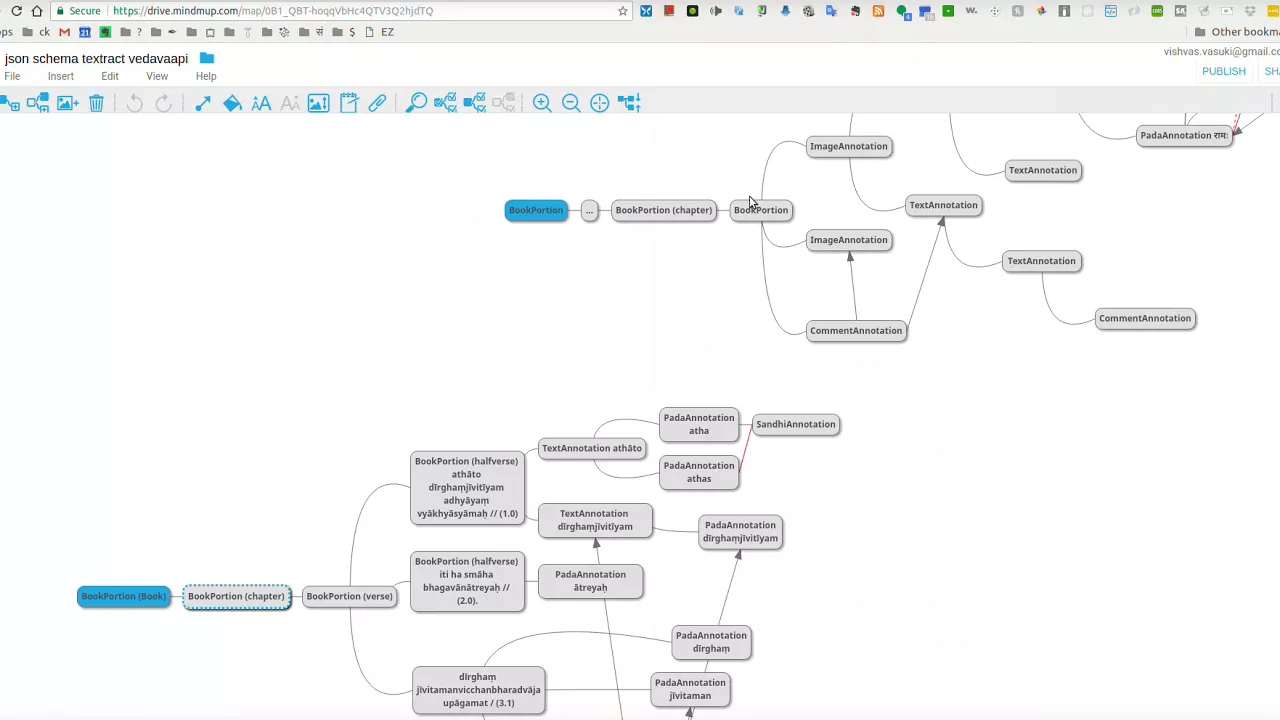Select the PadaAnnotation ātreyaḥ node
Viewport: 1280px width, 720px height.
tap(590, 581)
